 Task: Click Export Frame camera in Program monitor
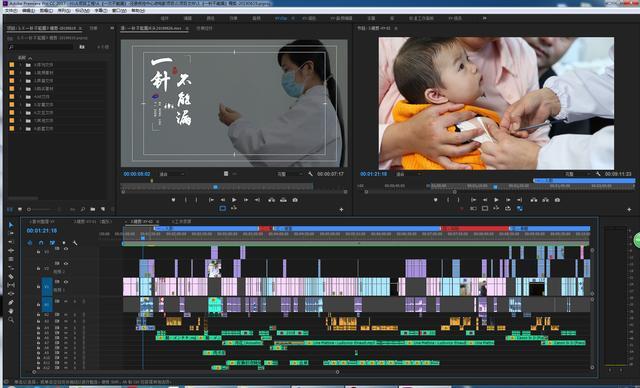[557, 200]
